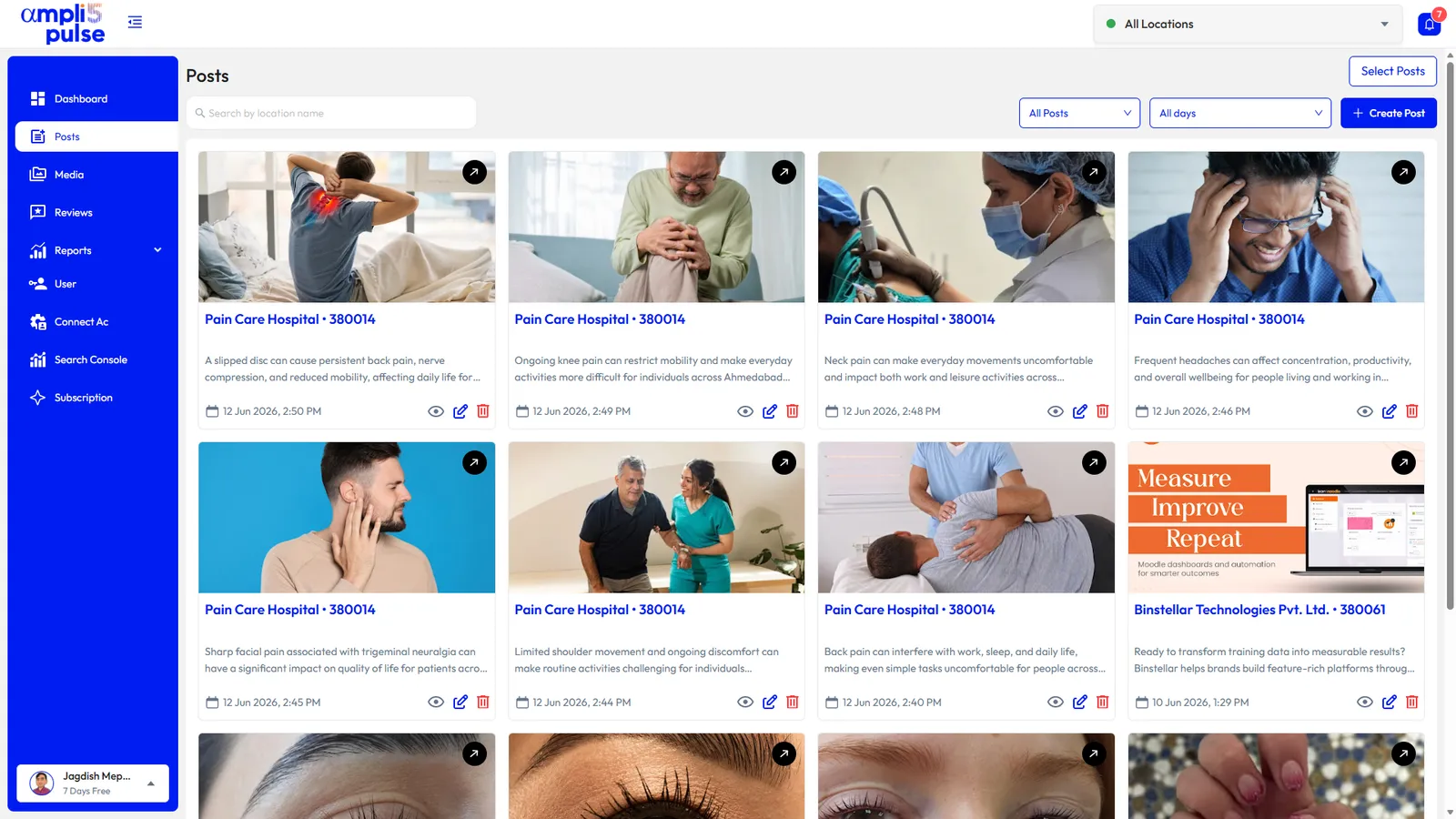Open external link on shoulder movement post
Screen dimensions: 1456x819
click(x=784, y=462)
